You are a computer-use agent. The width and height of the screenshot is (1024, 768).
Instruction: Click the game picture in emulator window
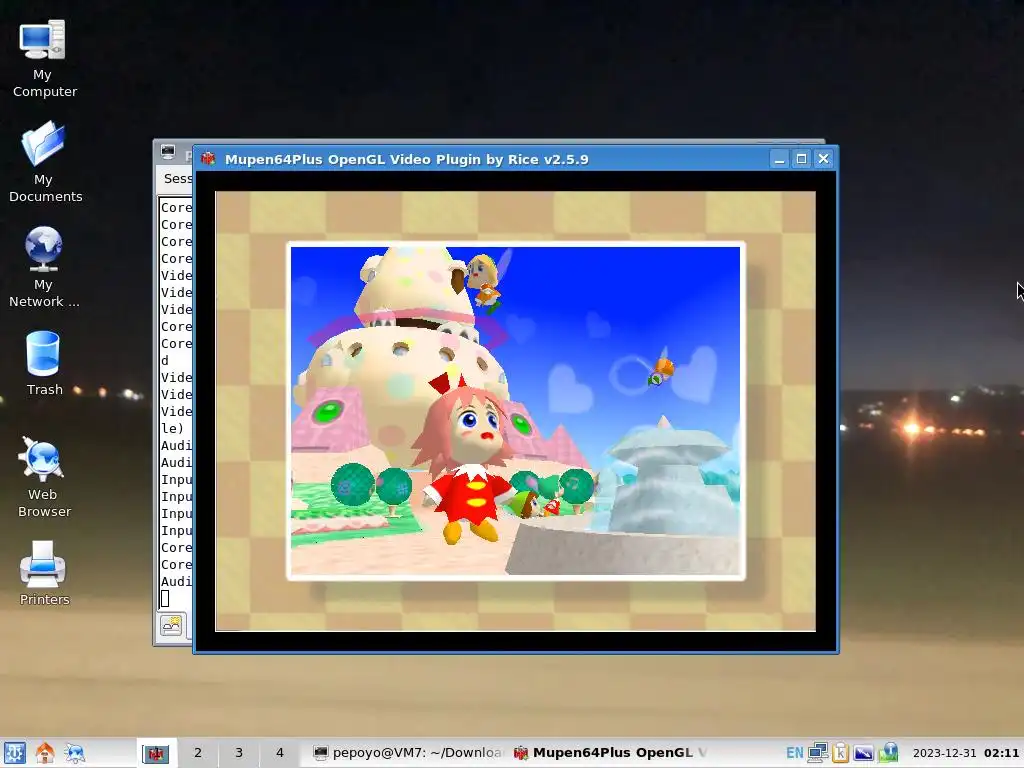(515, 411)
